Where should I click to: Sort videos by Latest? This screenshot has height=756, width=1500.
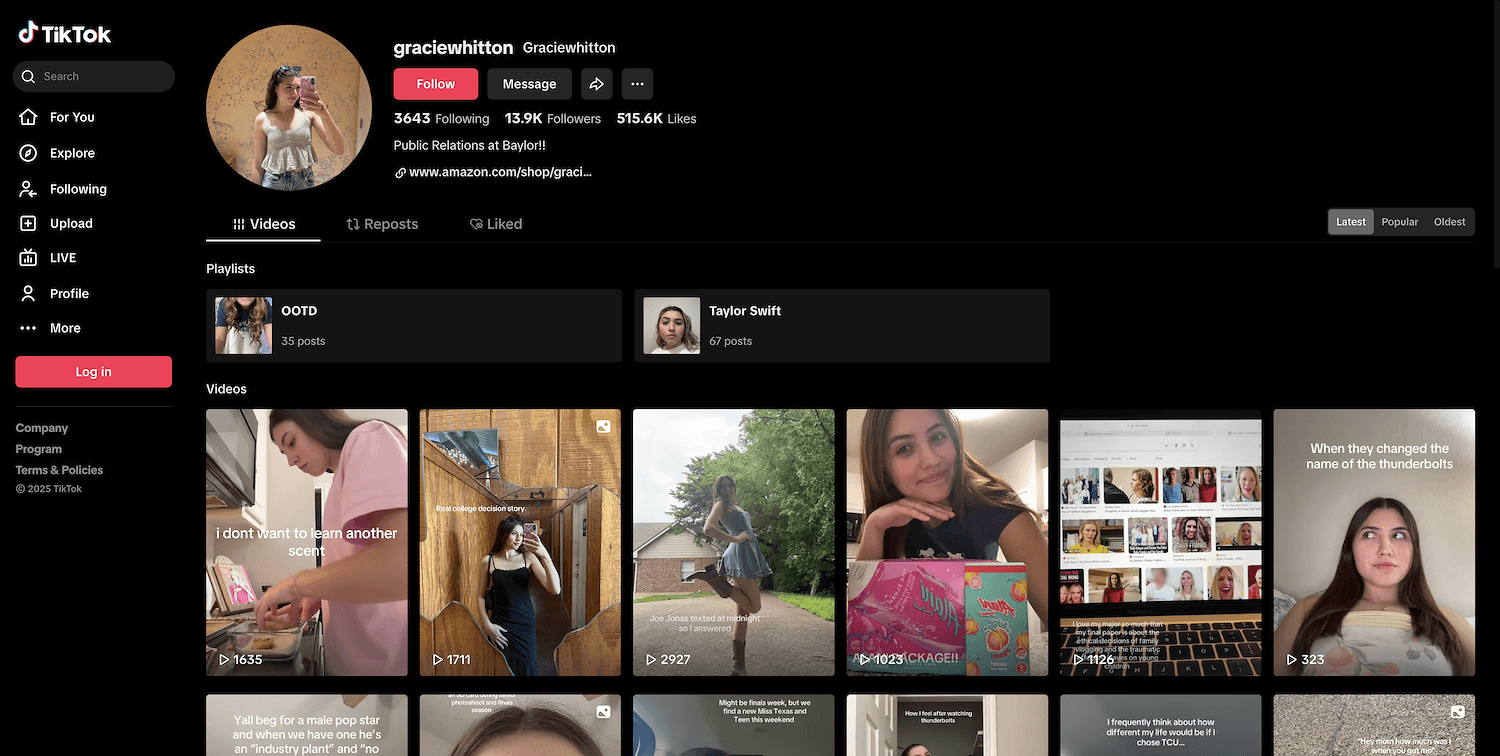coord(1350,222)
